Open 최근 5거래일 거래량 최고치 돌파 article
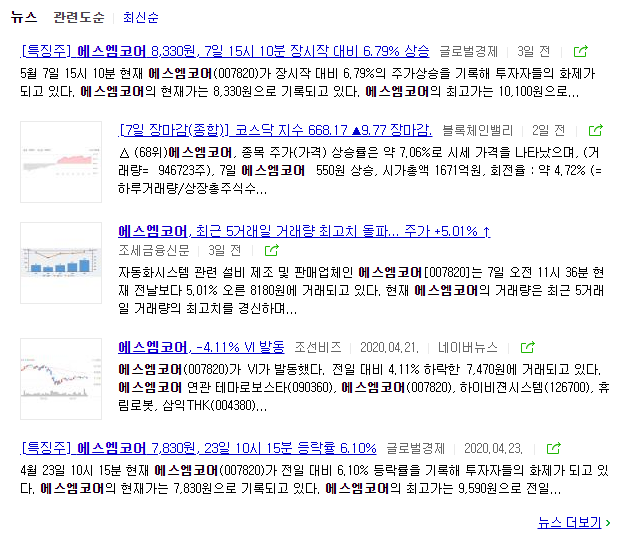Image resolution: width=640 pixels, height=538 pixels. pyautogui.click(x=304, y=231)
